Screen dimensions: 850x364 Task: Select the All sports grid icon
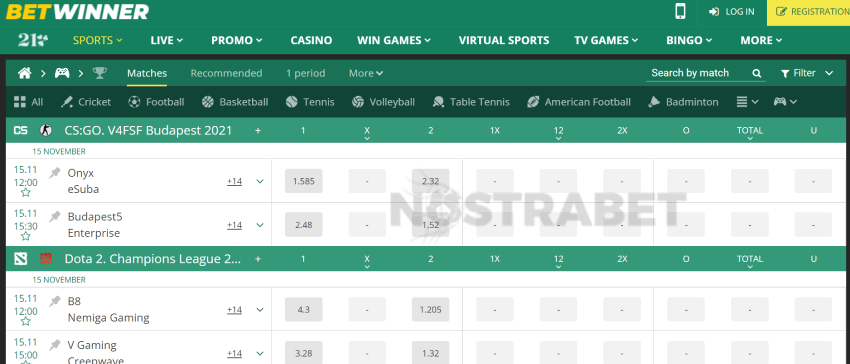click(20, 102)
